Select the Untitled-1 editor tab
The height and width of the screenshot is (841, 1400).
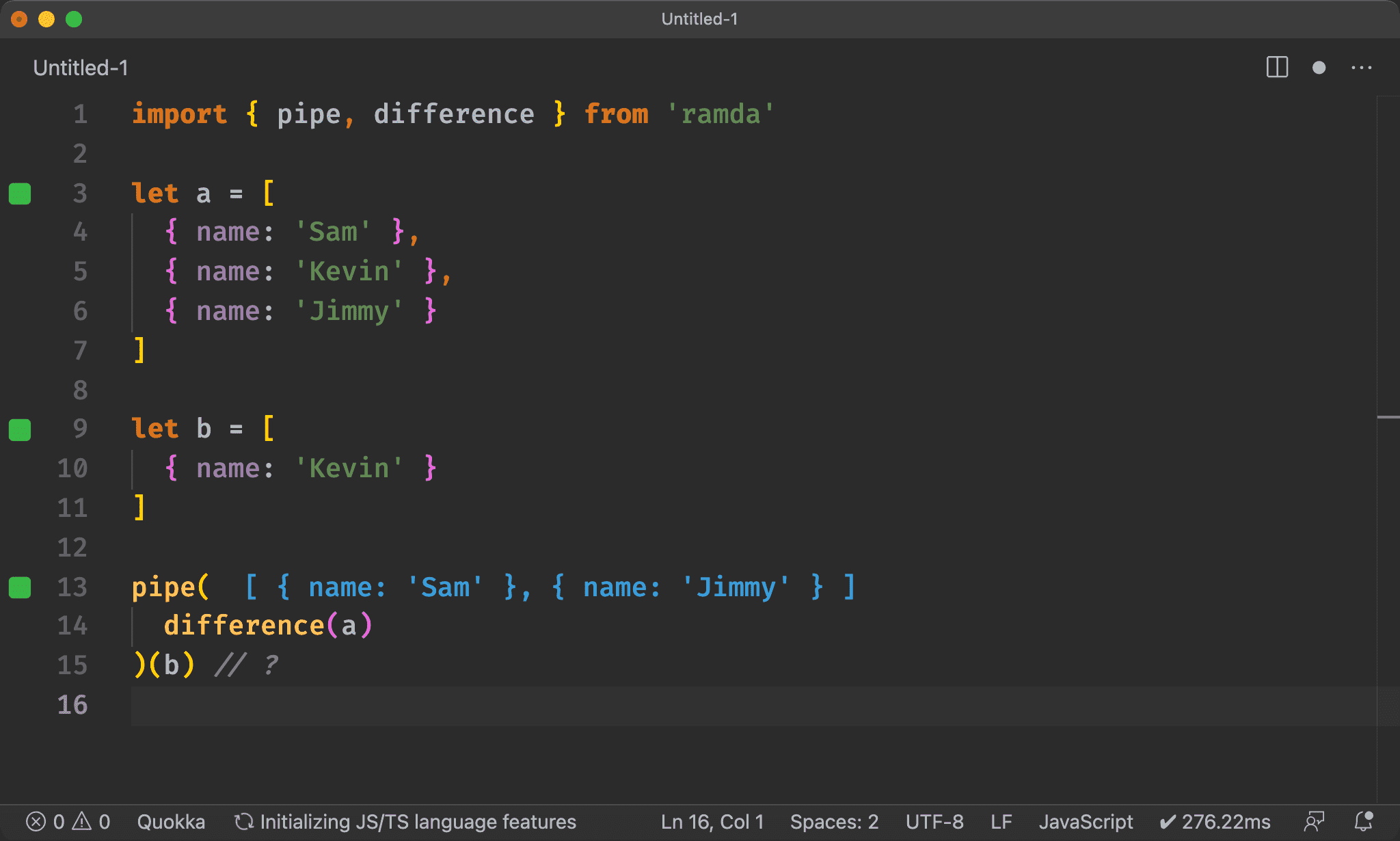point(81,68)
